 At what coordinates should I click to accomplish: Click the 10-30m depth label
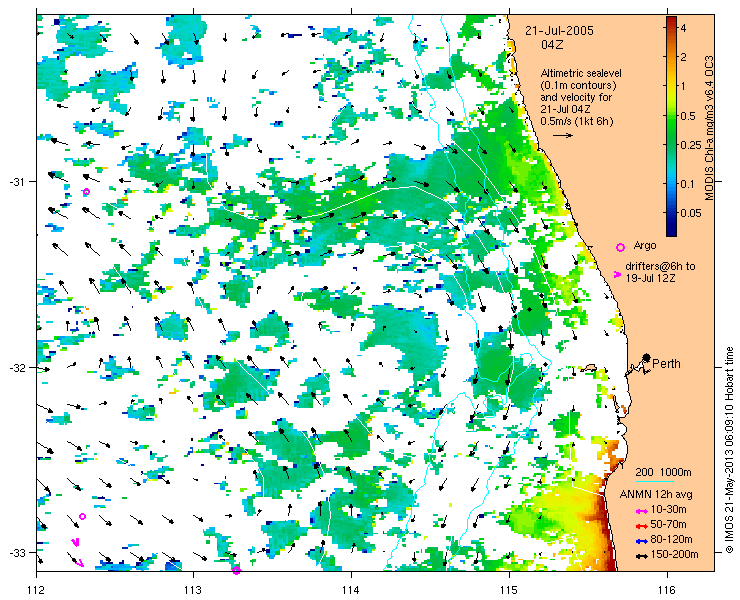click(x=668, y=510)
